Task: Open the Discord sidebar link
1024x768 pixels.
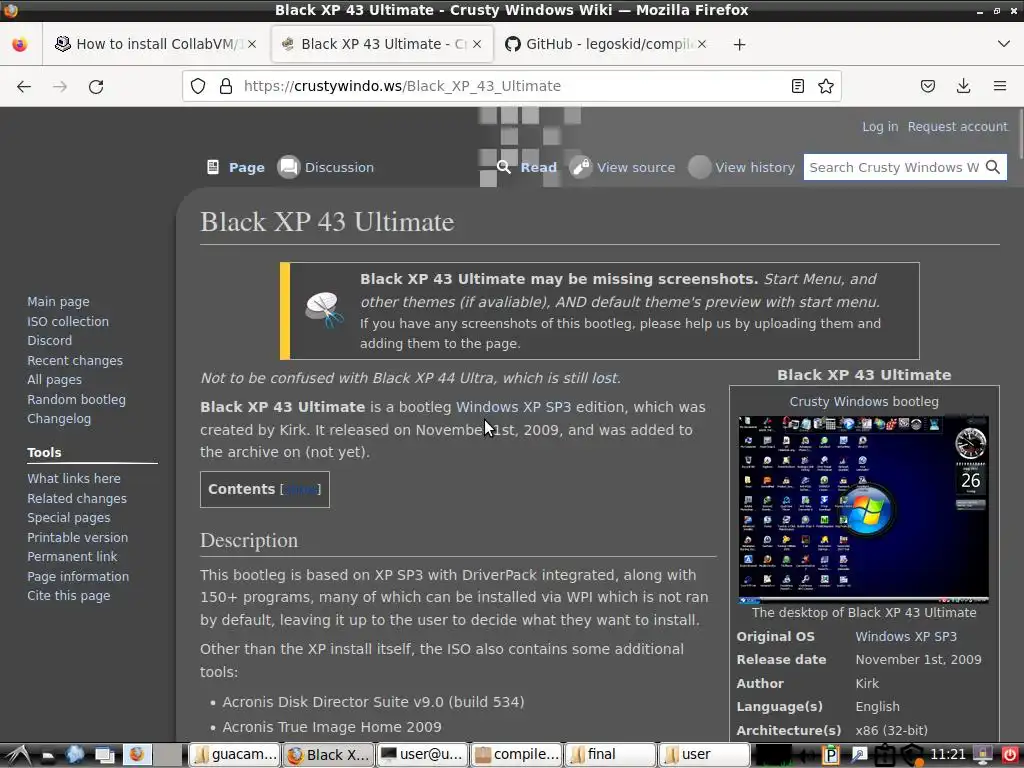Action: 50,340
